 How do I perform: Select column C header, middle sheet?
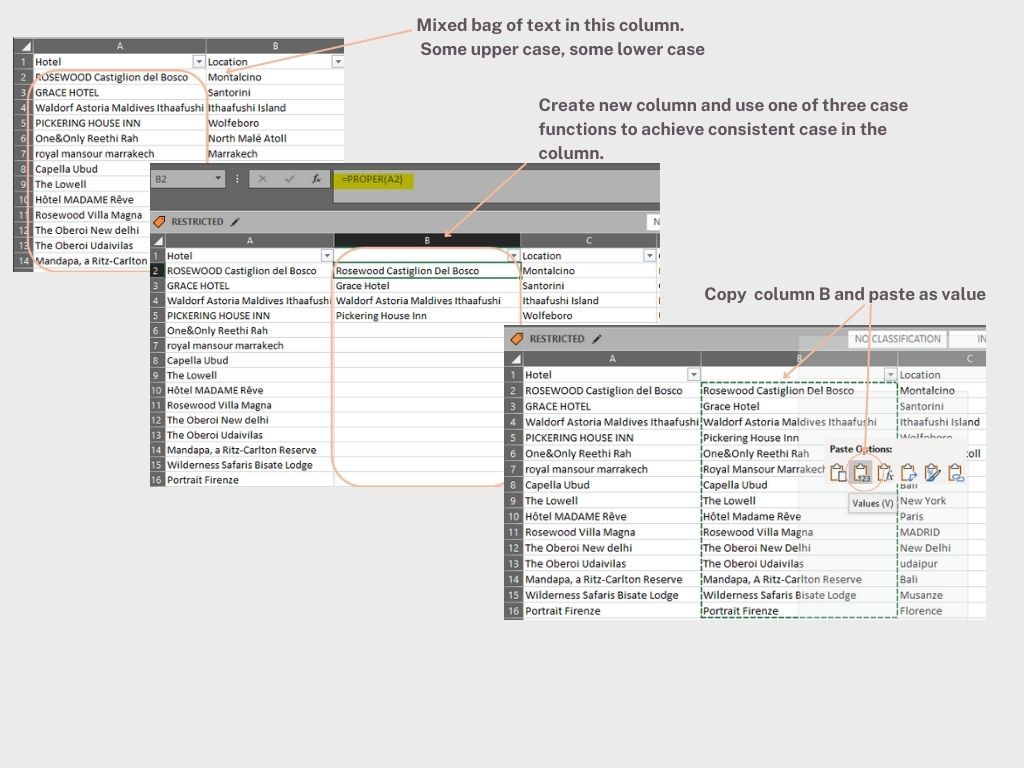(589, 240)
